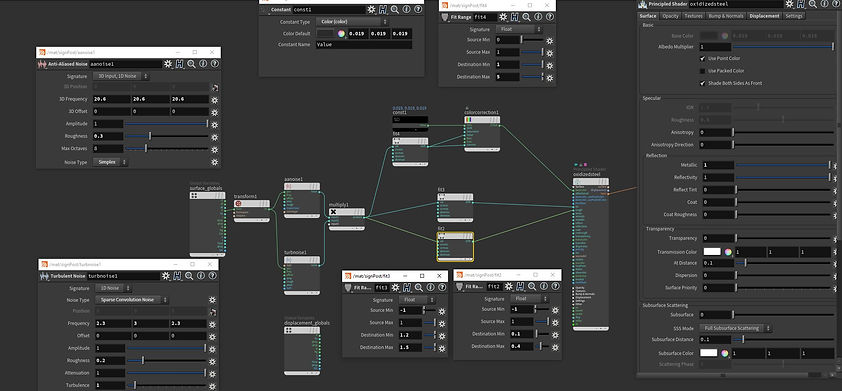This screenshot has width=842, height=391.
Task: Enable Use Packed Color checkbox
Action: (x=703, y=71)
